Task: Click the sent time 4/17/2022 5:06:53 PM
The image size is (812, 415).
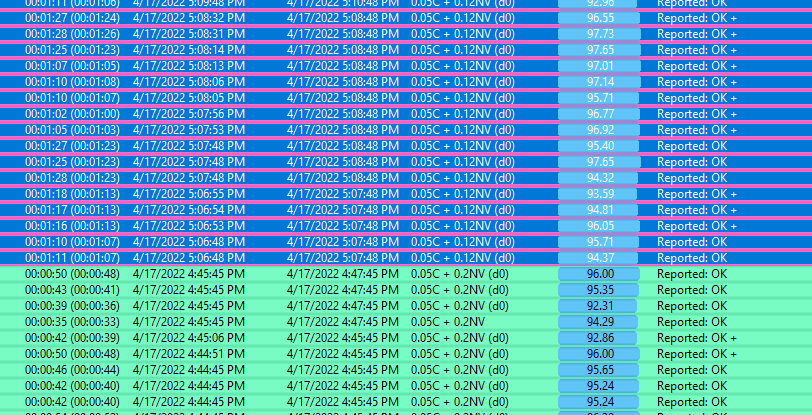Action: click(x=188, y=226)
